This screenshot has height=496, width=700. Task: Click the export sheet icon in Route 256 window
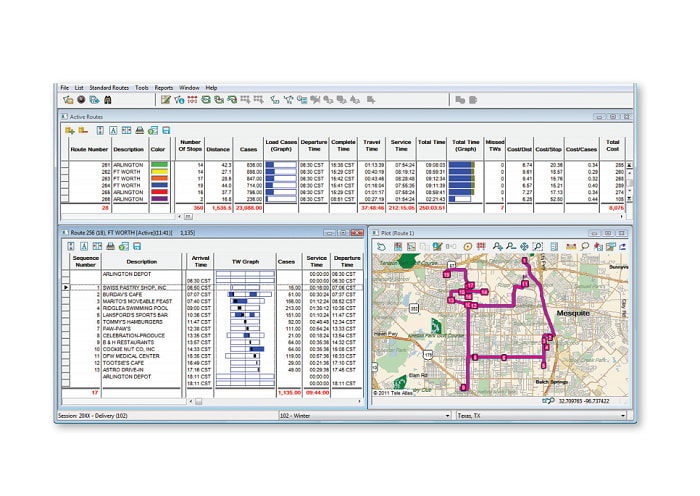click(124, 246)
